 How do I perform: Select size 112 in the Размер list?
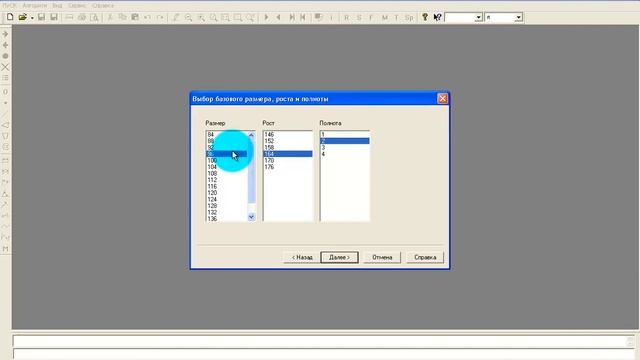(x=227, y=180)
